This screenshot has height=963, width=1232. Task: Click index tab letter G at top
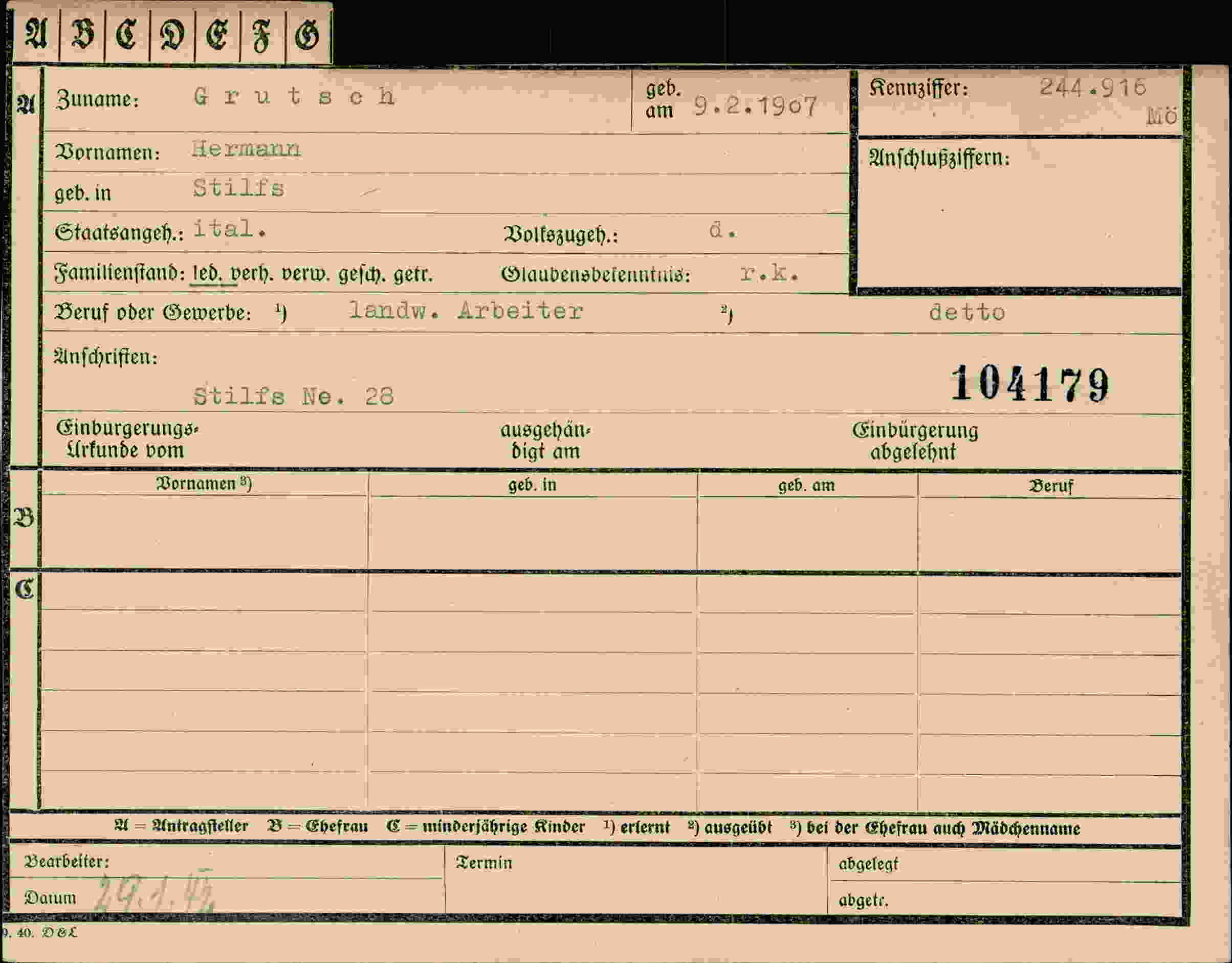point(307,35)
